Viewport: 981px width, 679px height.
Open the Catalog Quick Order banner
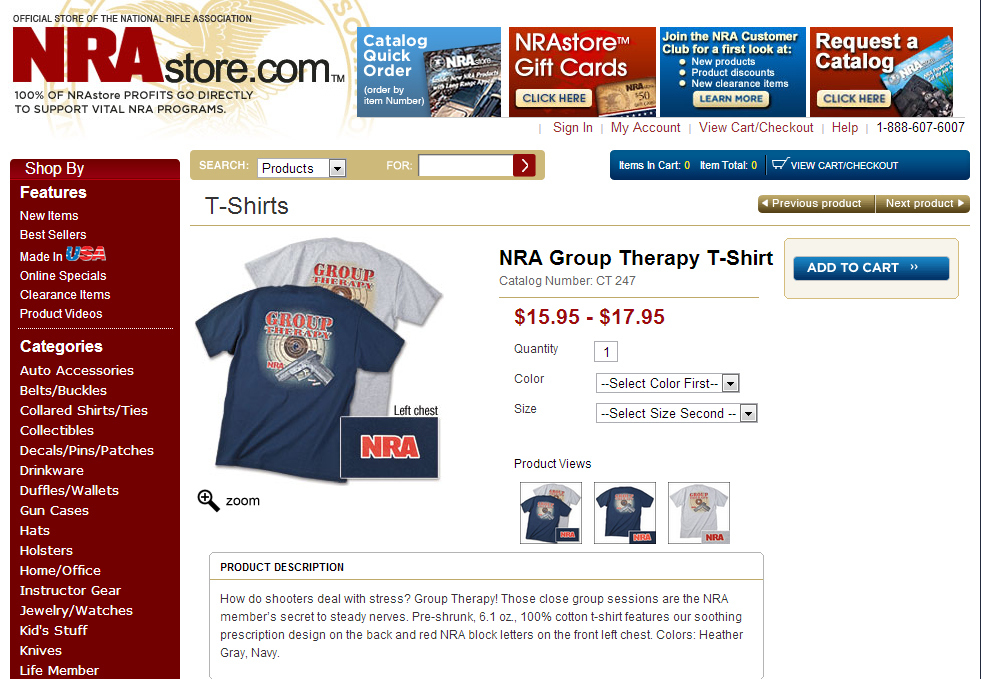coord(429,72)
